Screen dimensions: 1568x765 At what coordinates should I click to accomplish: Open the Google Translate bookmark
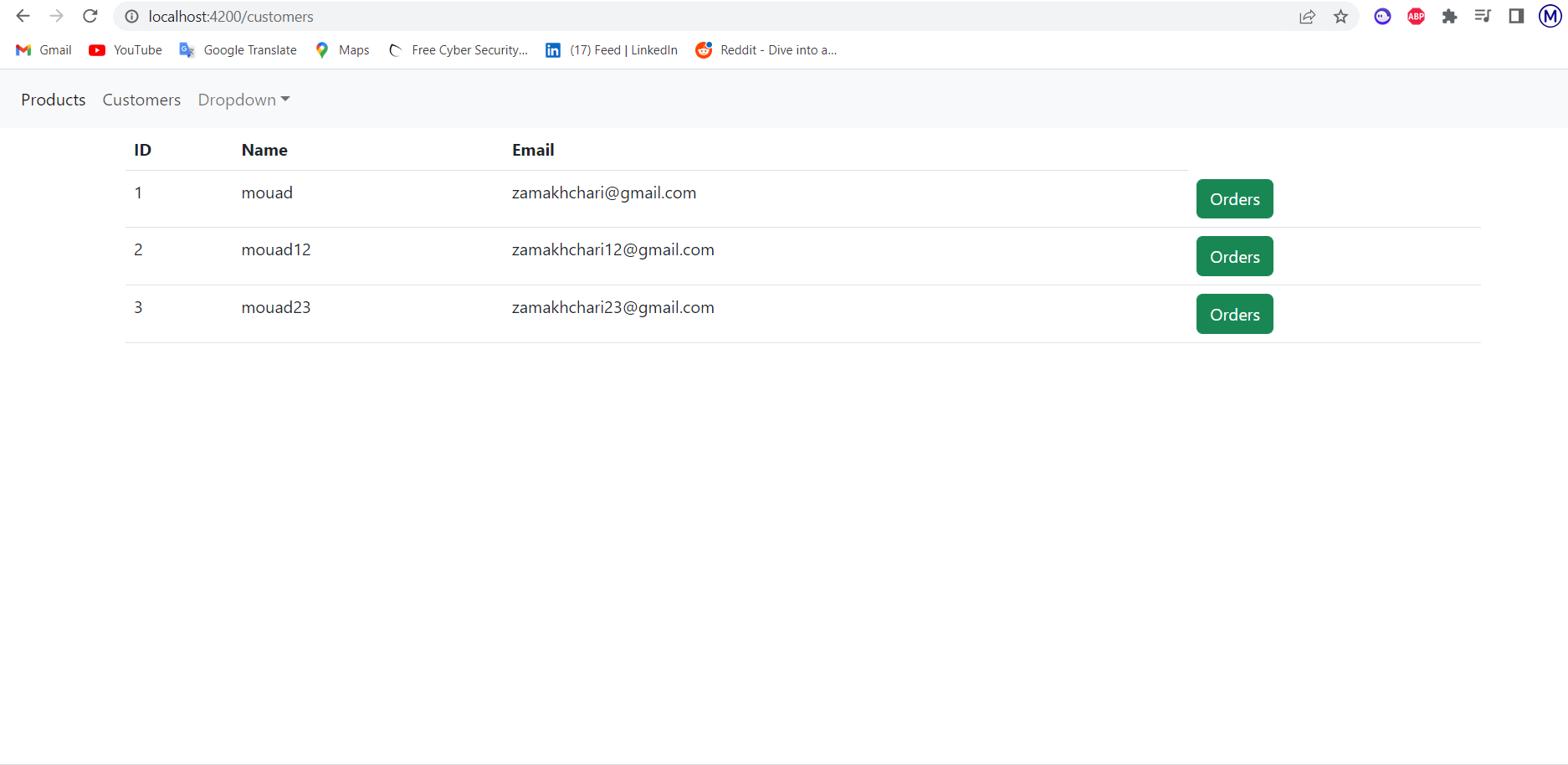pyautogui.click(x=237, y=49)
